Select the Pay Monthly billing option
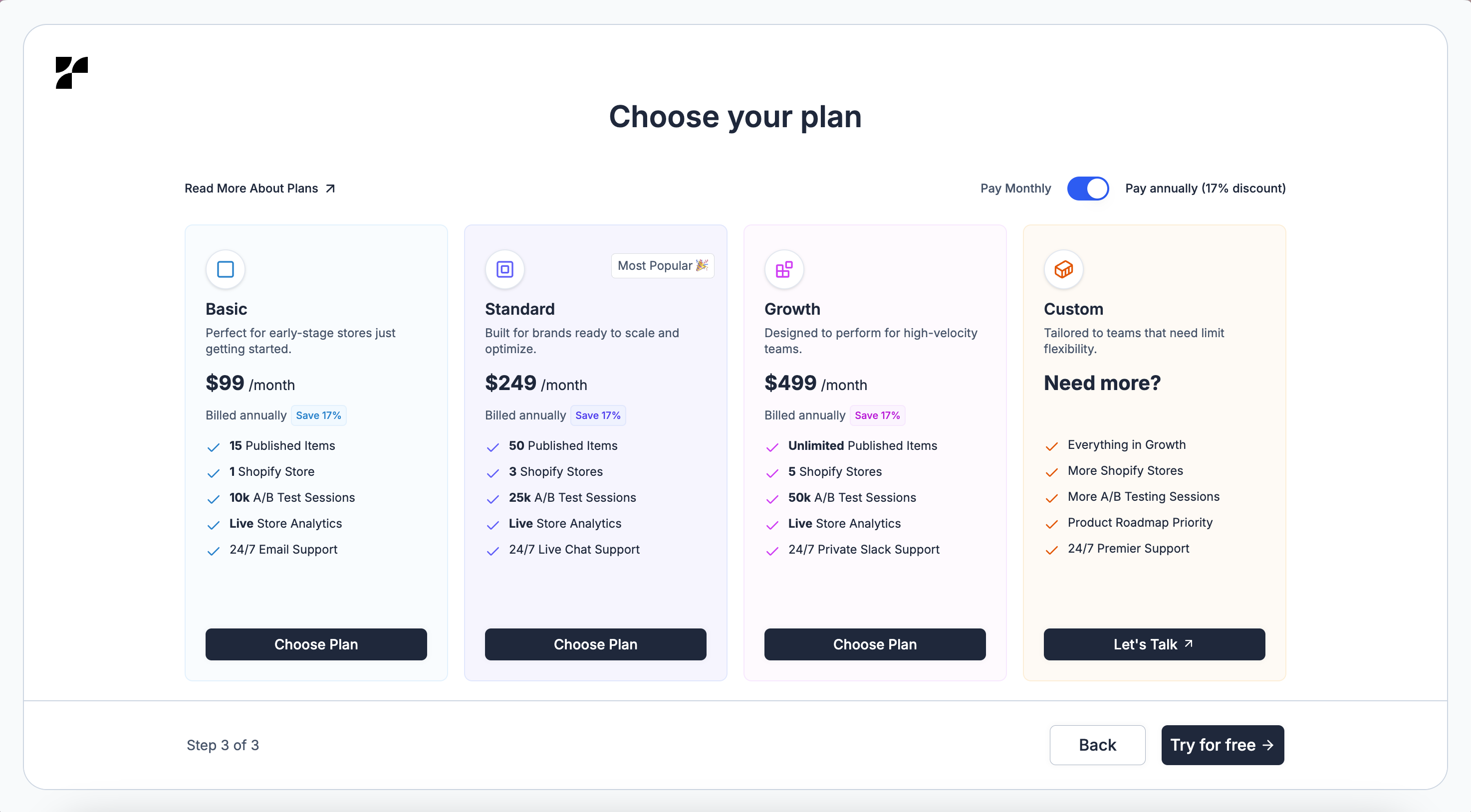This screenshot has height=812, width=1471. pyautogui.click(x=1015, y=189)
